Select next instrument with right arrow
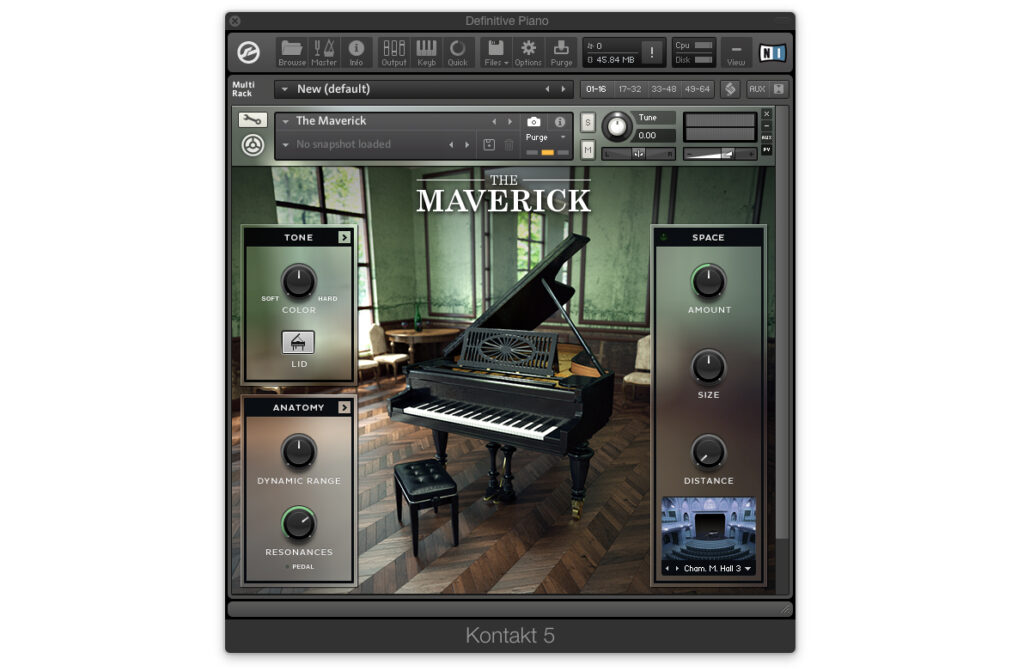The width and height of the screenshot is (1024, 671). [x=510, y=122]
